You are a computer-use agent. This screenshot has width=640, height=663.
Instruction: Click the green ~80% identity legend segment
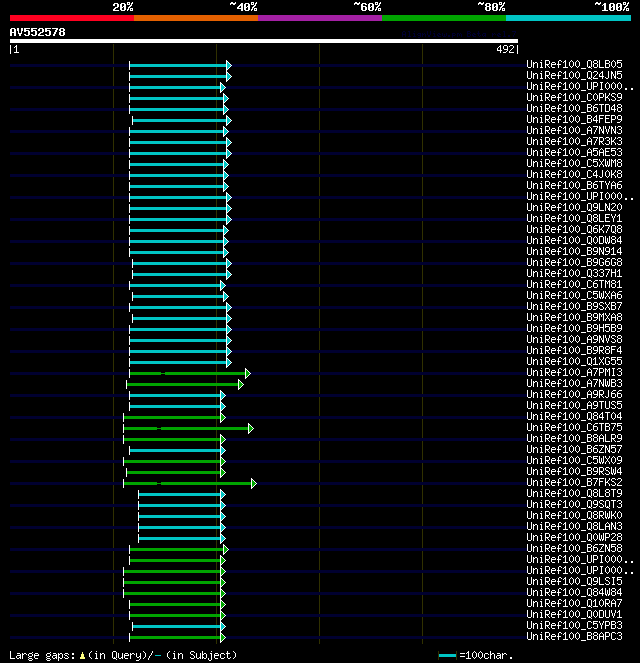click(x=444, y=18)
